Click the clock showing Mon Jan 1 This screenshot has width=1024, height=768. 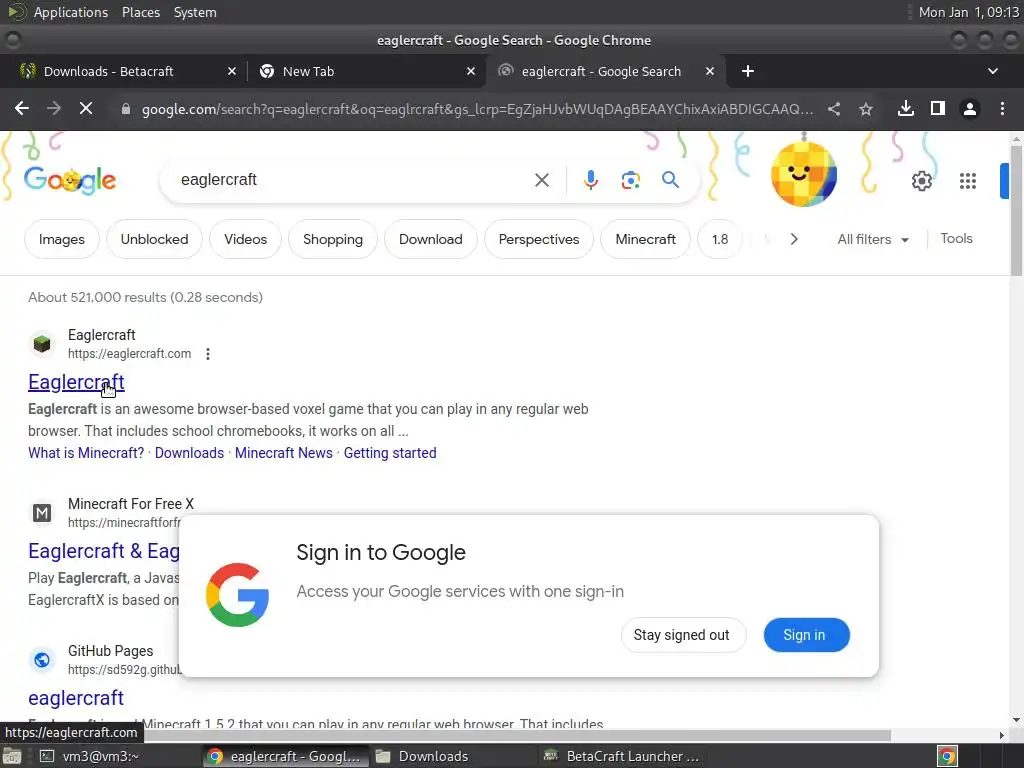pos(968,12)
